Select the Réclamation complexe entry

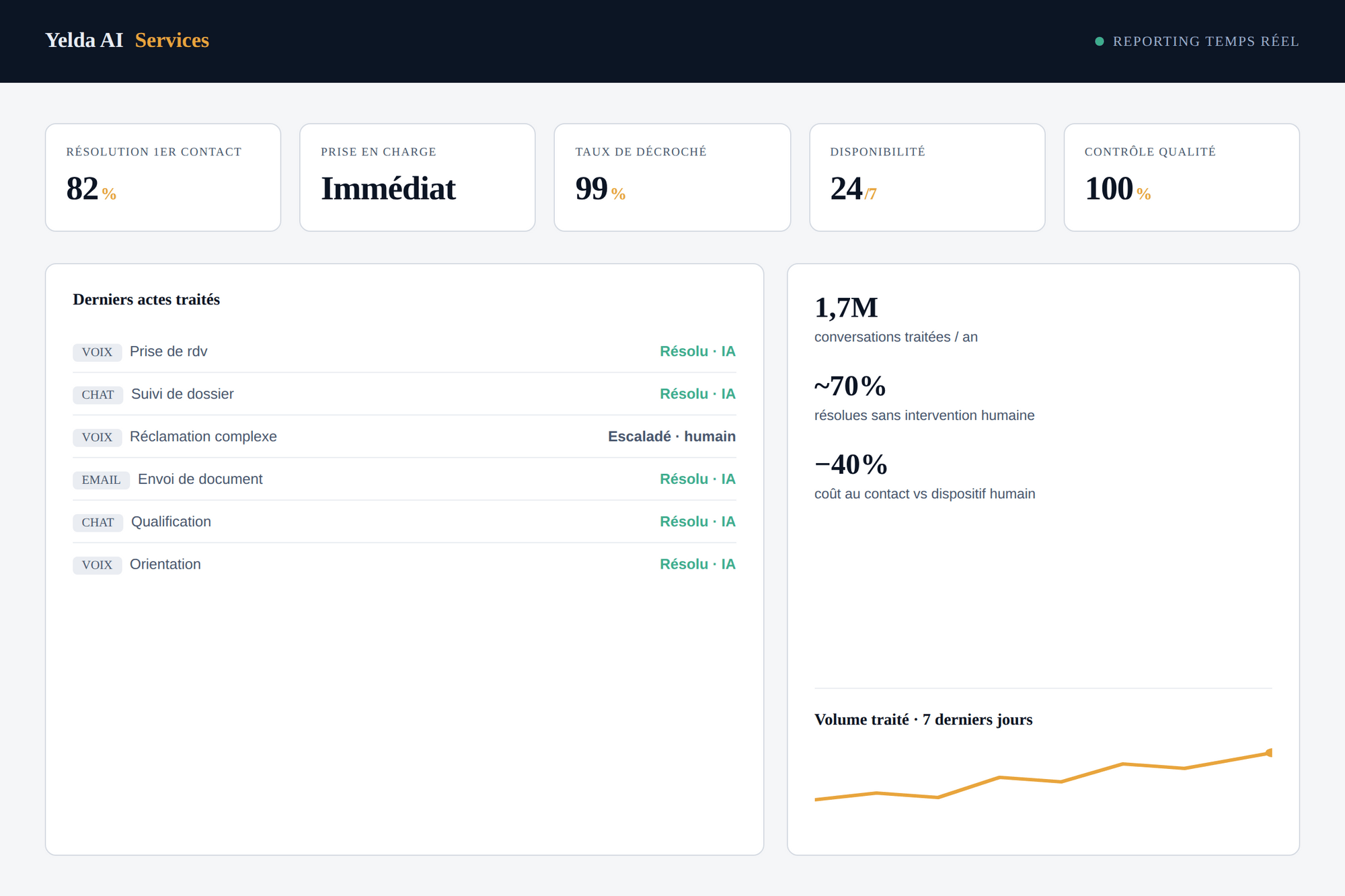tap(203, 436)
